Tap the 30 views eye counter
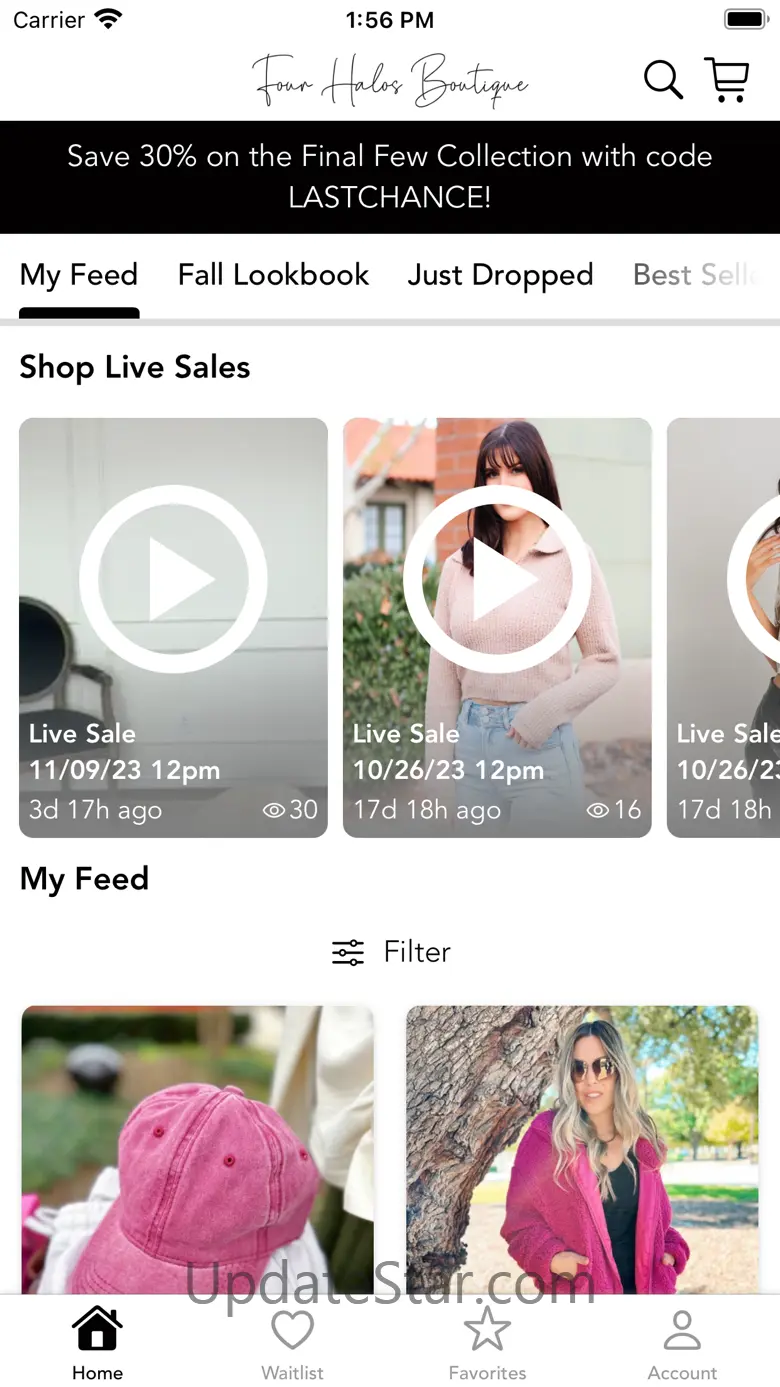 [x=290, y=810]
